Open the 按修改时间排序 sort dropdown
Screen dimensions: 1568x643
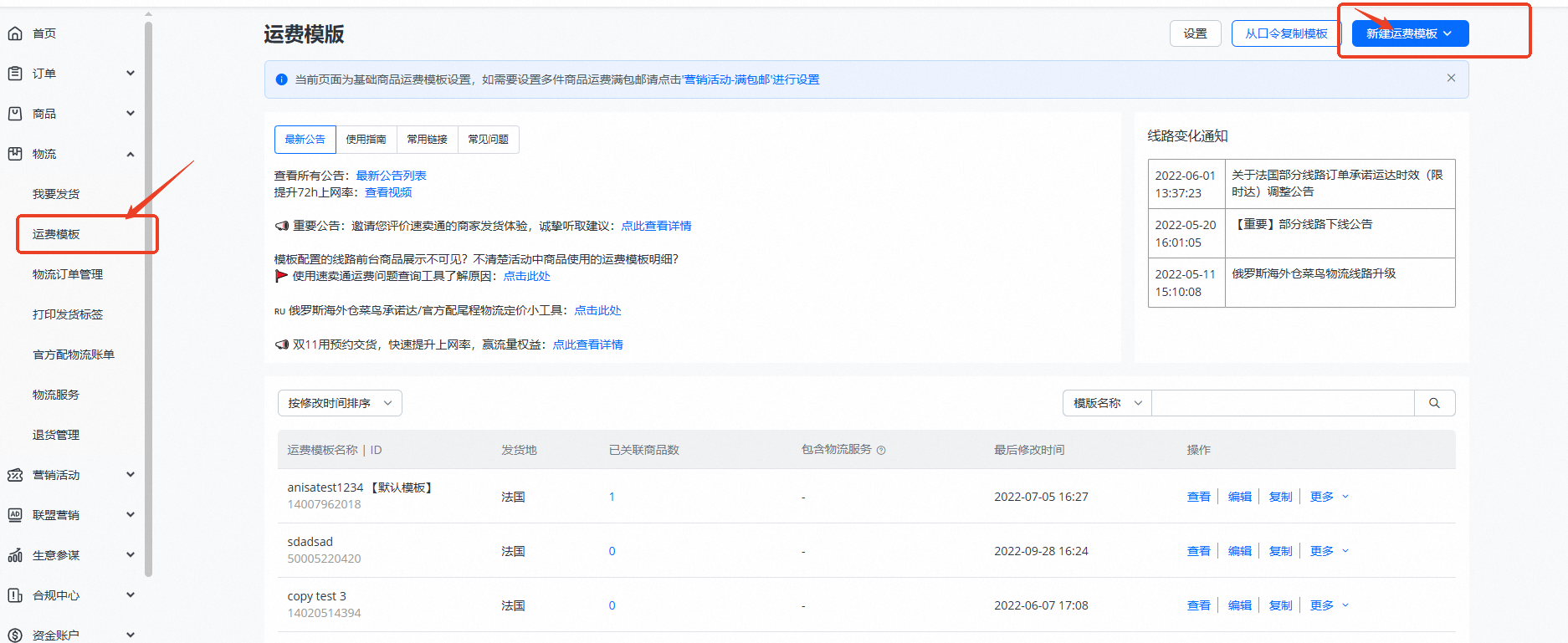340,403
